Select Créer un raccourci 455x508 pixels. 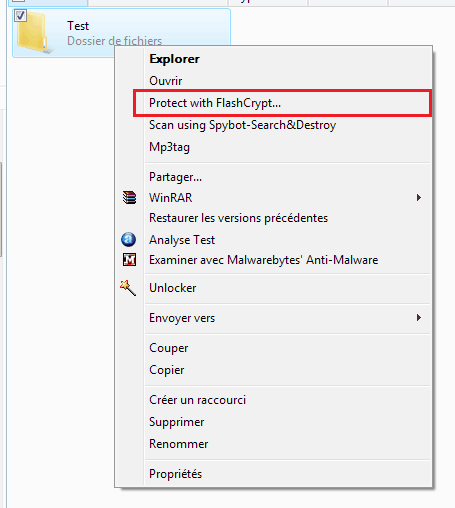[197, 400]
